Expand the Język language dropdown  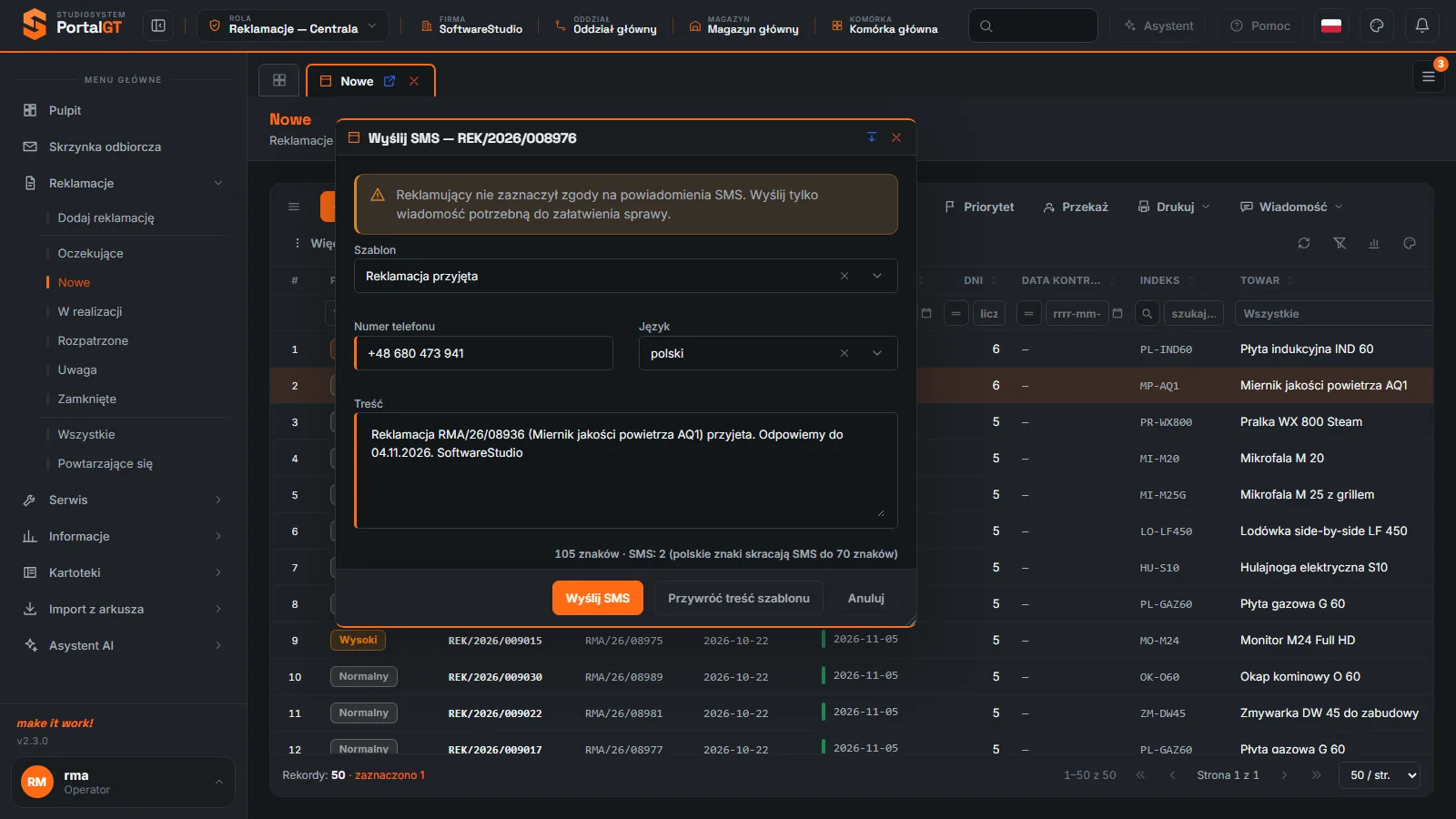pos(877,353)
